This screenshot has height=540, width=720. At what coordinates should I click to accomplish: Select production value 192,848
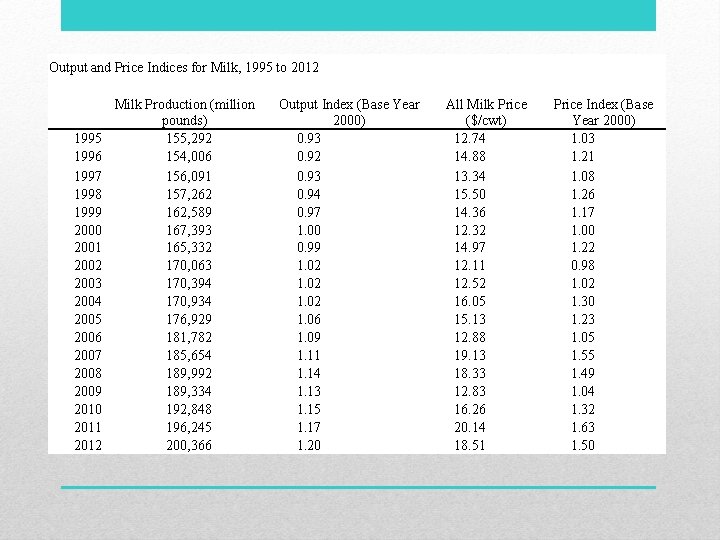tap(189, 408)
